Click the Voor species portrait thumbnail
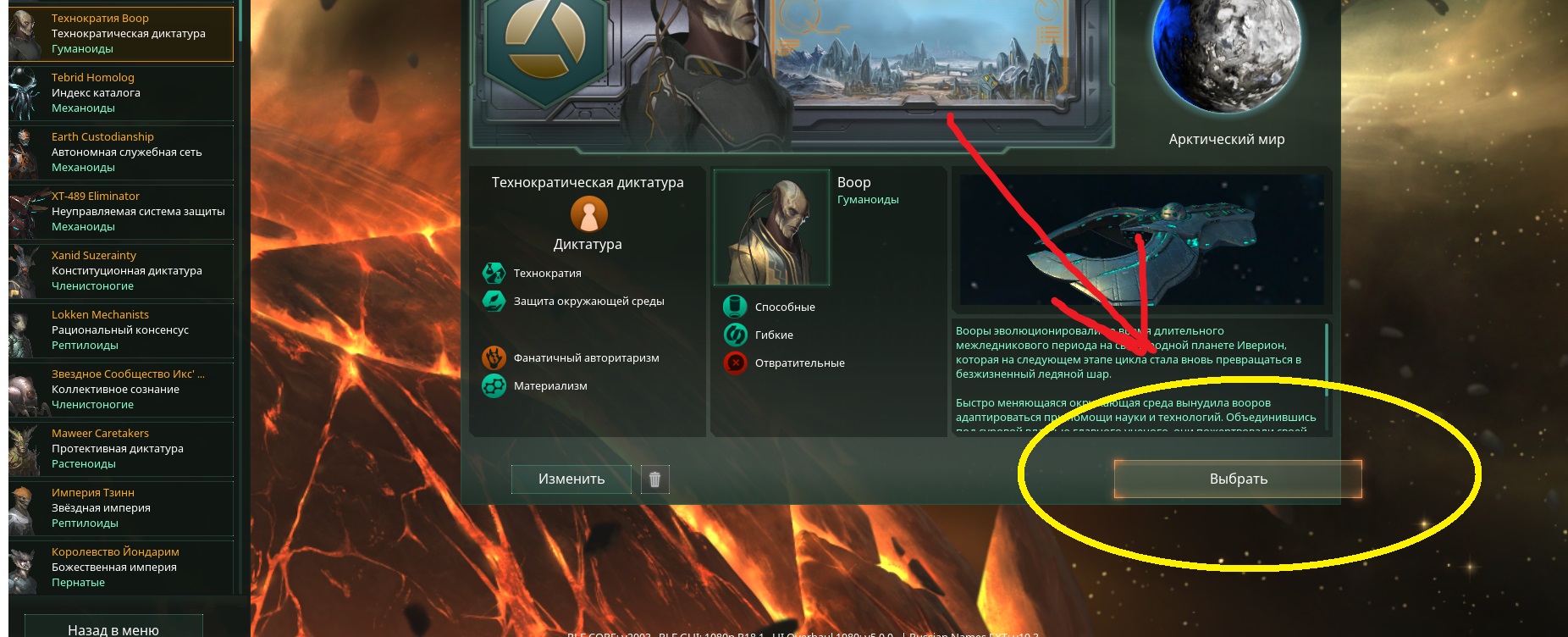 click(771, 228)
